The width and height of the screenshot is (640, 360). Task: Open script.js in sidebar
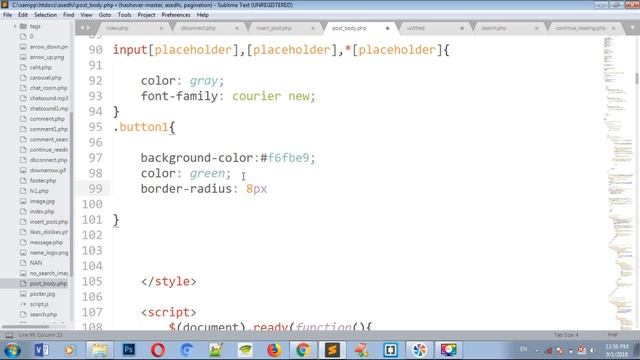click(39, 304)
